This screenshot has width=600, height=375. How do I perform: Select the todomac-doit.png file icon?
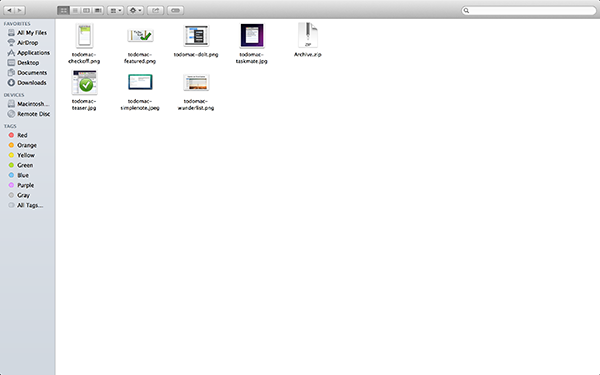coord(196,36)
